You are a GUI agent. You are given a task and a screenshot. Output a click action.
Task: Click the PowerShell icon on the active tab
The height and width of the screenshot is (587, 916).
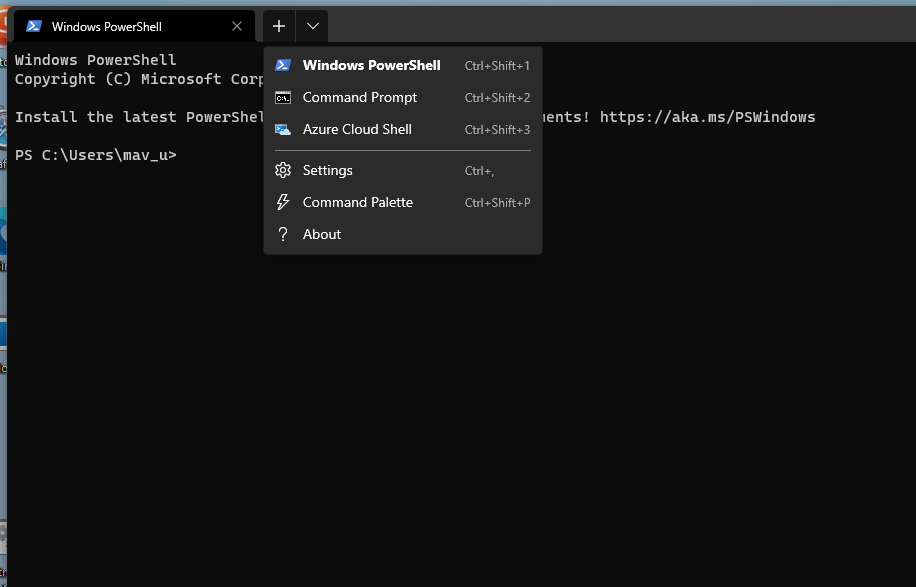(x=35, y=25)
